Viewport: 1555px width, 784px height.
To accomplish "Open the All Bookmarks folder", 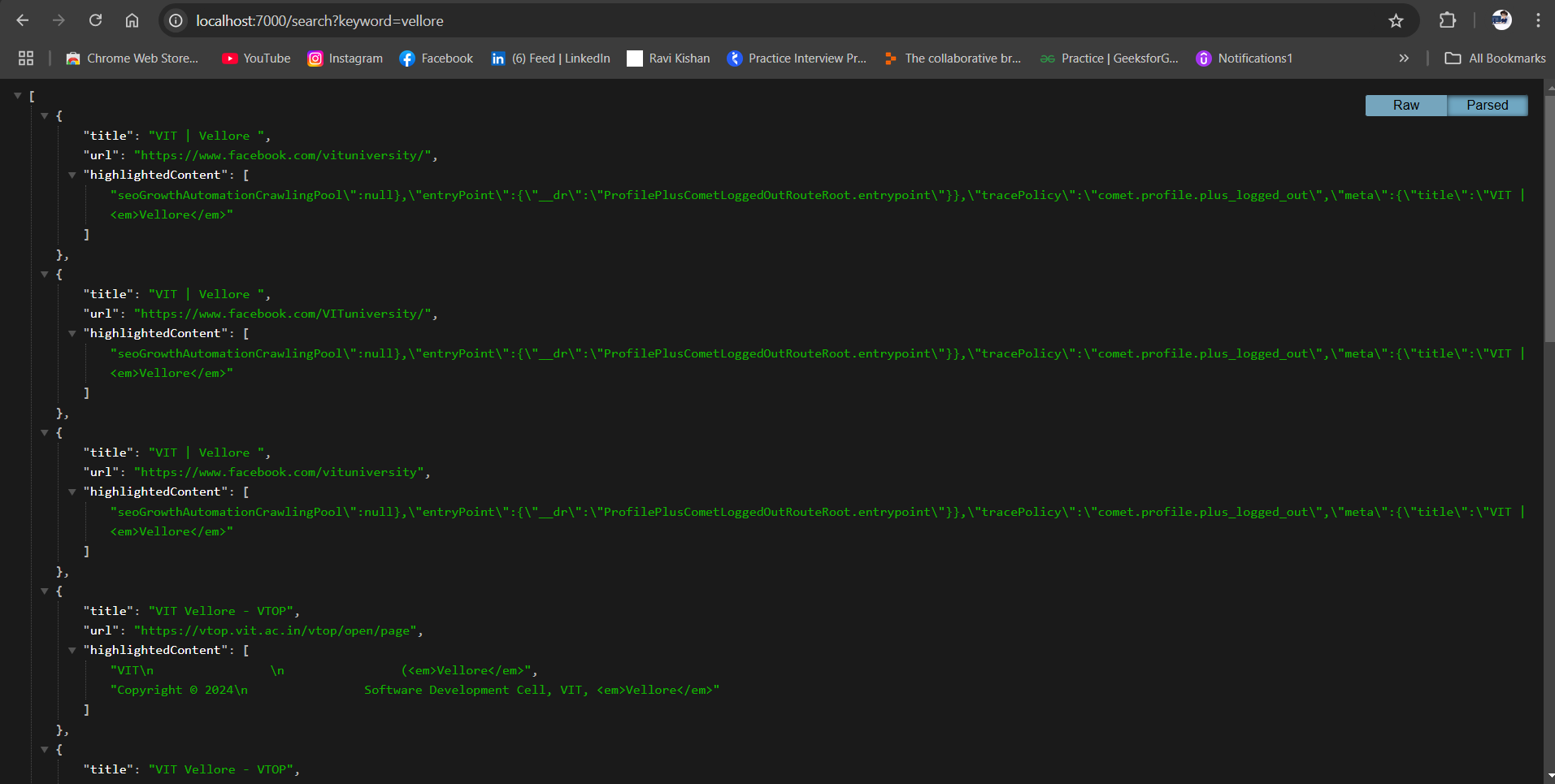I will pyautogui.click(x=1495, y=58).
